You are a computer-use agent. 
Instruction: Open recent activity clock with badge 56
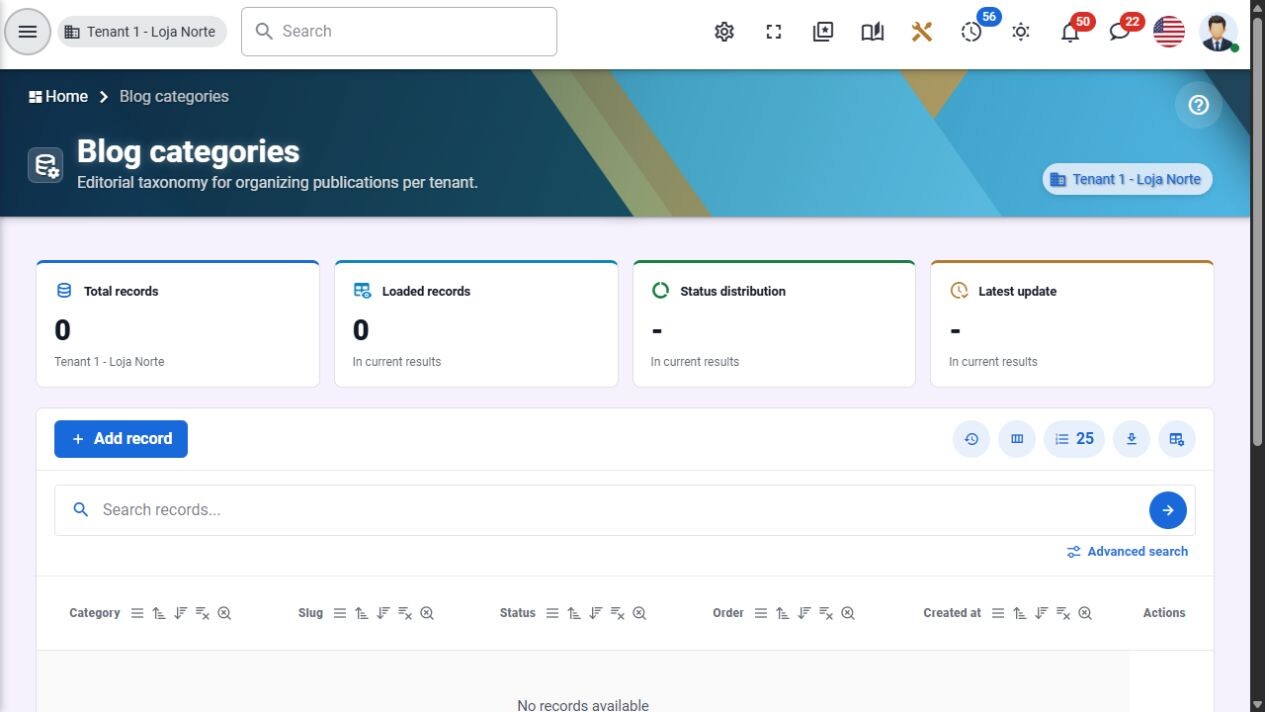point(972,32)
